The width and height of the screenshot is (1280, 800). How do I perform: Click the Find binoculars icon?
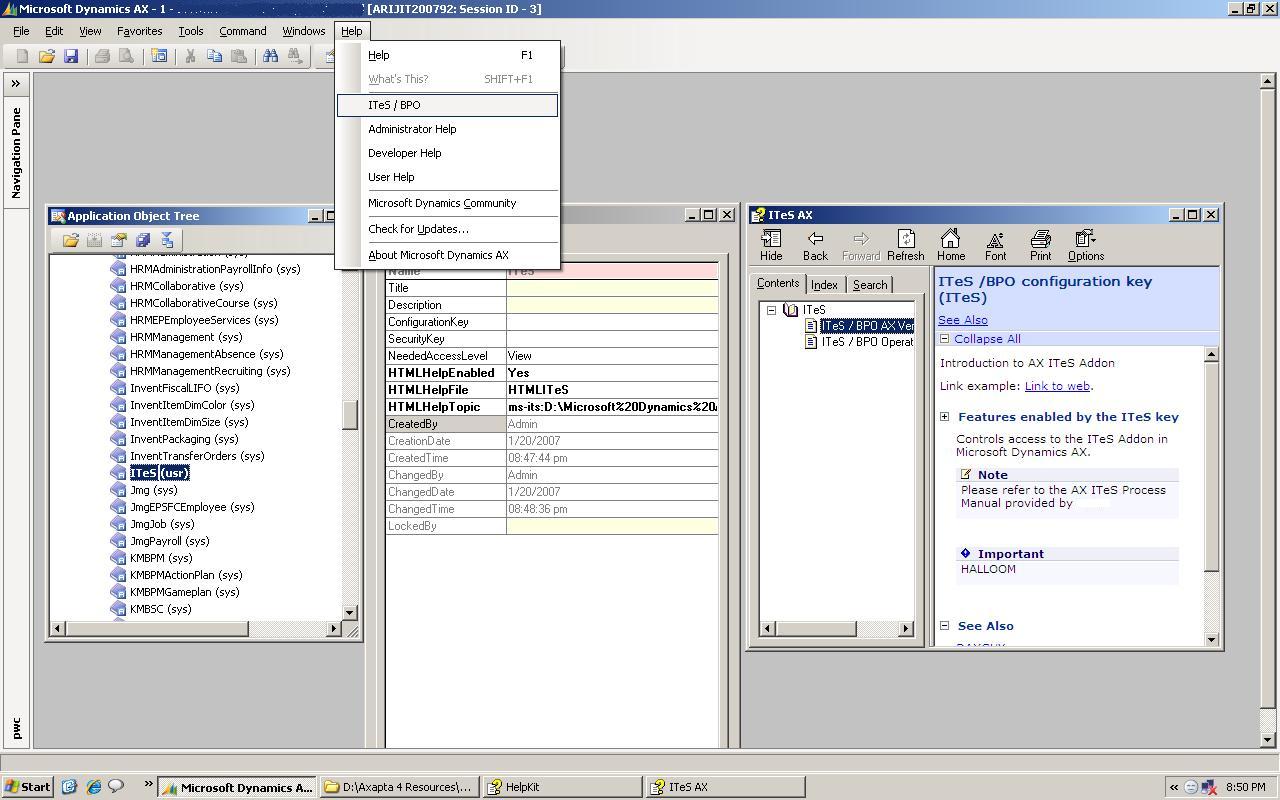tap(270, 56)
